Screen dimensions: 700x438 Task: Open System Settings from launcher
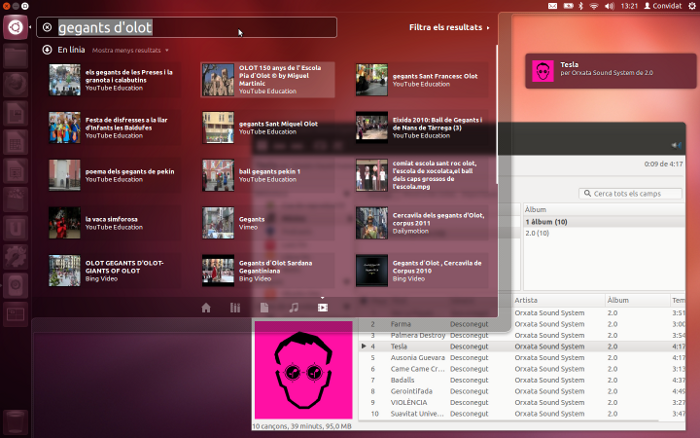point(16,257)
